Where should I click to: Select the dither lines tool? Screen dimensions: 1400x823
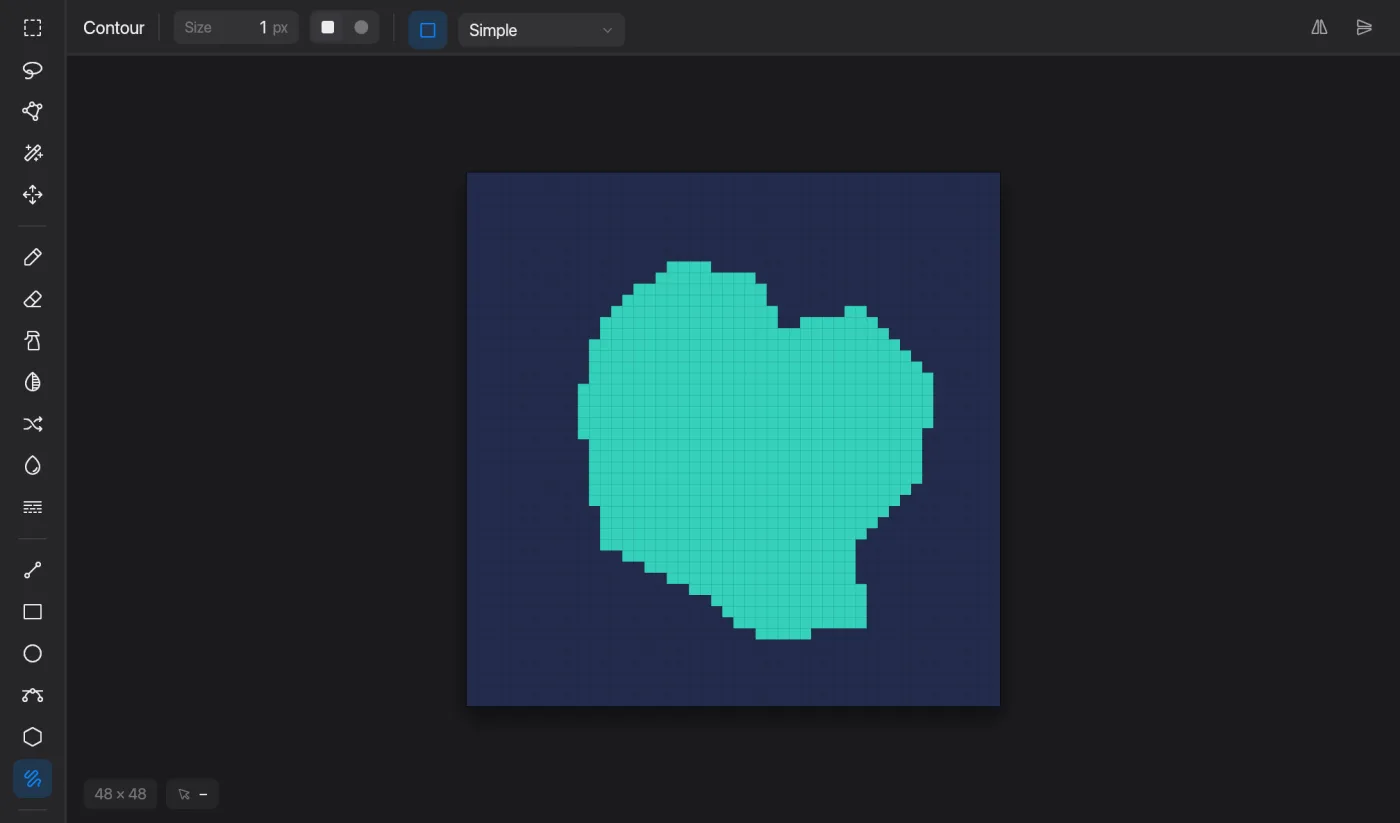[x=33, y=507]
